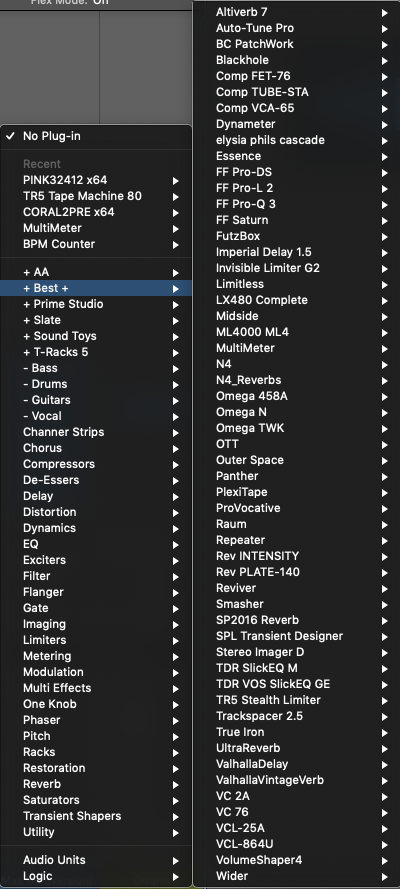Expand the - Bass category
The width and height of the screenshot is (400, 889).
pyautogui.click(x=96, y=369)
